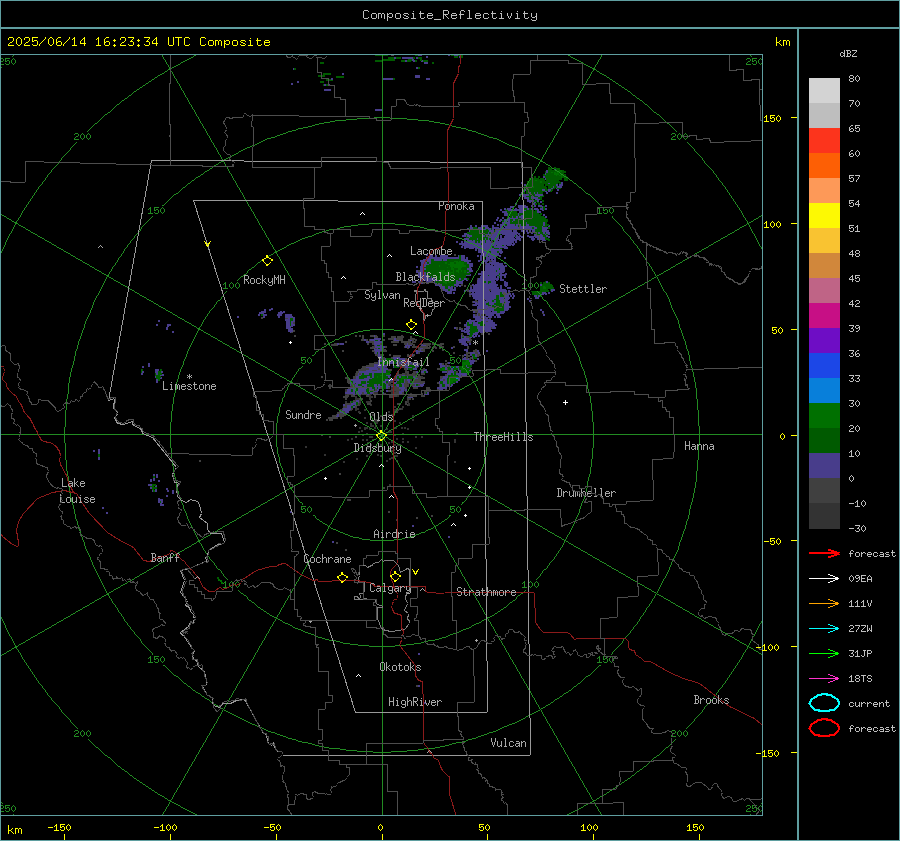The width and height of the screenshot is (900, 841).
Task: Click the Okotoks label
Action: point(400,667)
